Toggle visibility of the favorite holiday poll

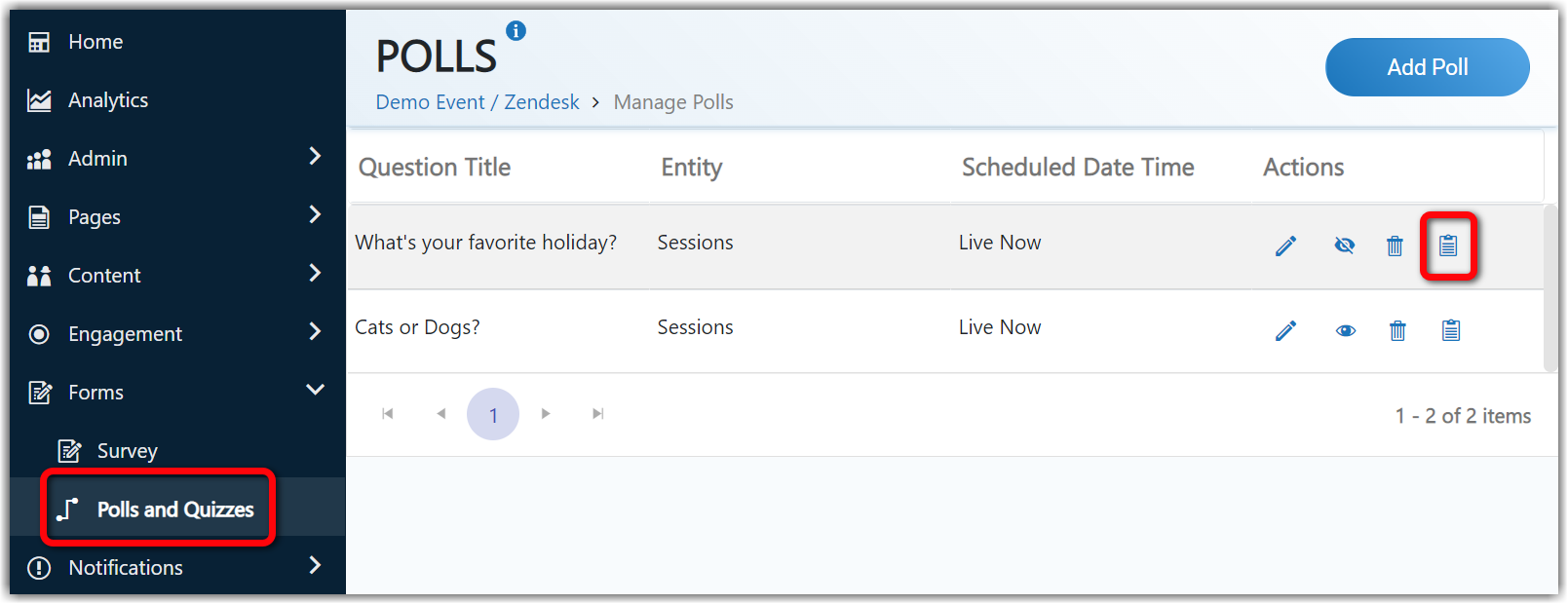[x=1345, y=245]
